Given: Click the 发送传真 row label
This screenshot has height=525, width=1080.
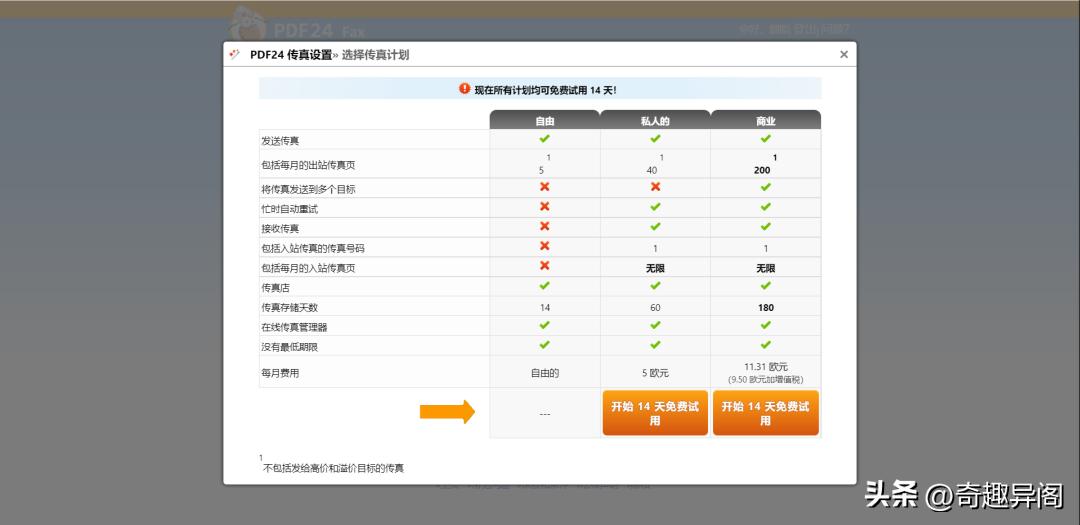Looking at the screenshot, I should (280, 141).
